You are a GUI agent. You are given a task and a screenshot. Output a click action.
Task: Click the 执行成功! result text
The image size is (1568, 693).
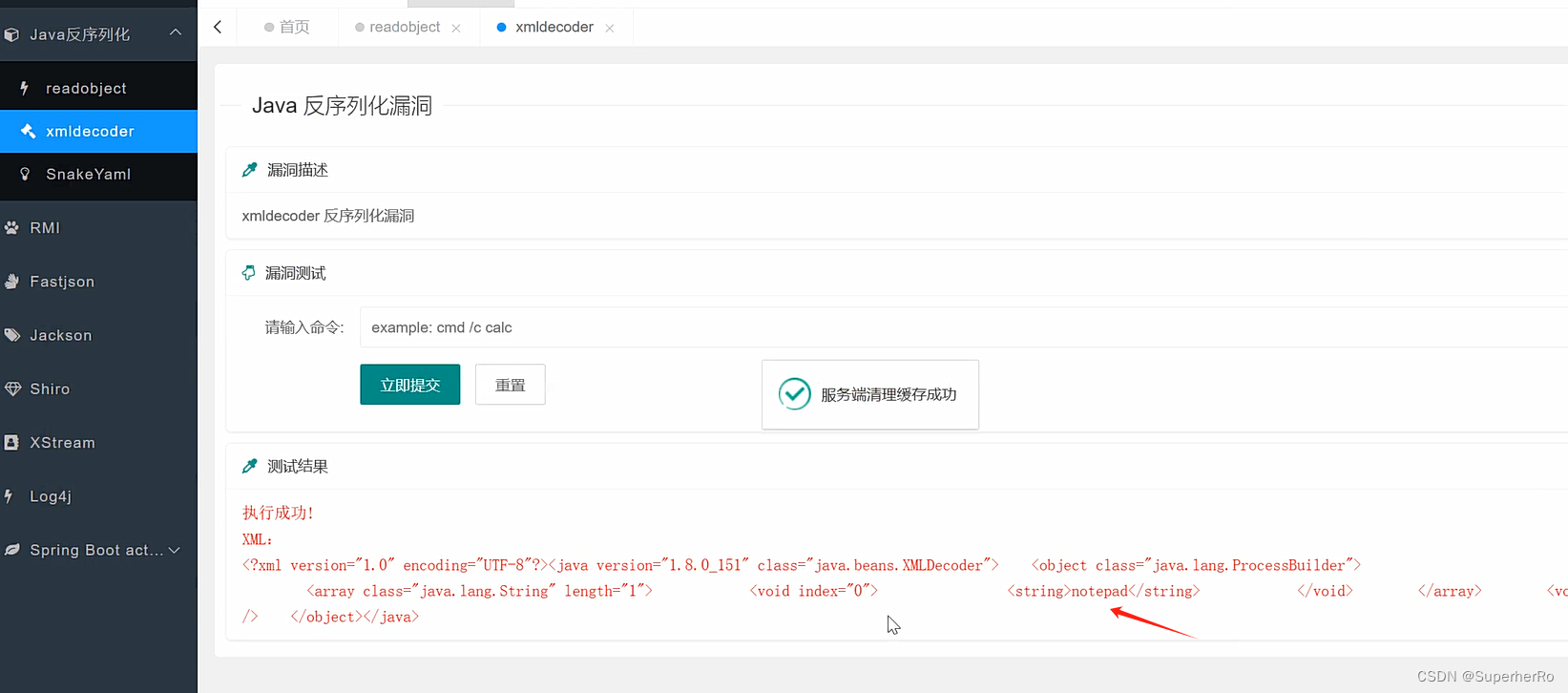[x=278, y=513]
